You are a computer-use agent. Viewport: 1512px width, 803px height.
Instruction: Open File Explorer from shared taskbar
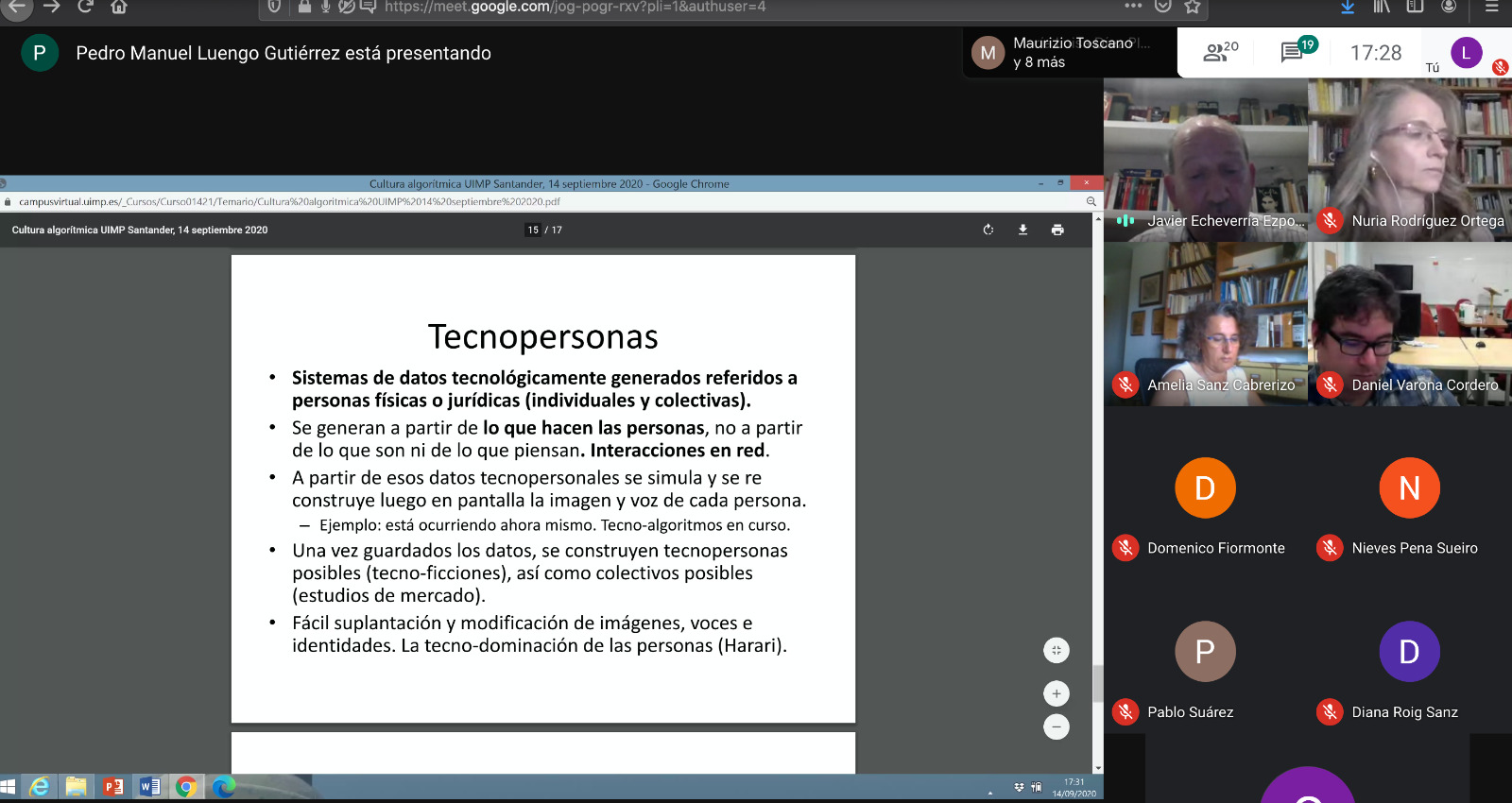[x=77, y=786]
